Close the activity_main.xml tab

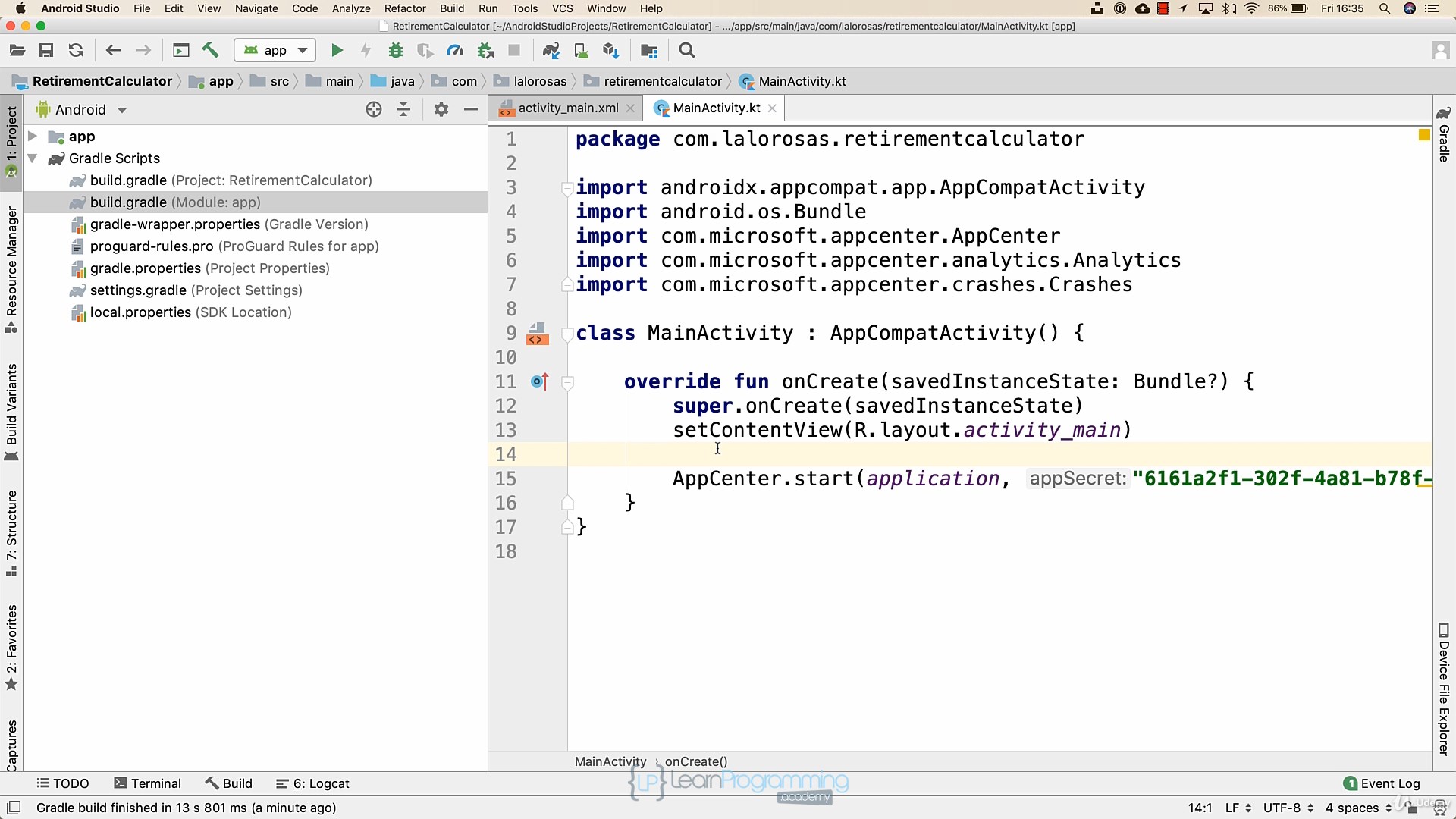pos(630,108)
